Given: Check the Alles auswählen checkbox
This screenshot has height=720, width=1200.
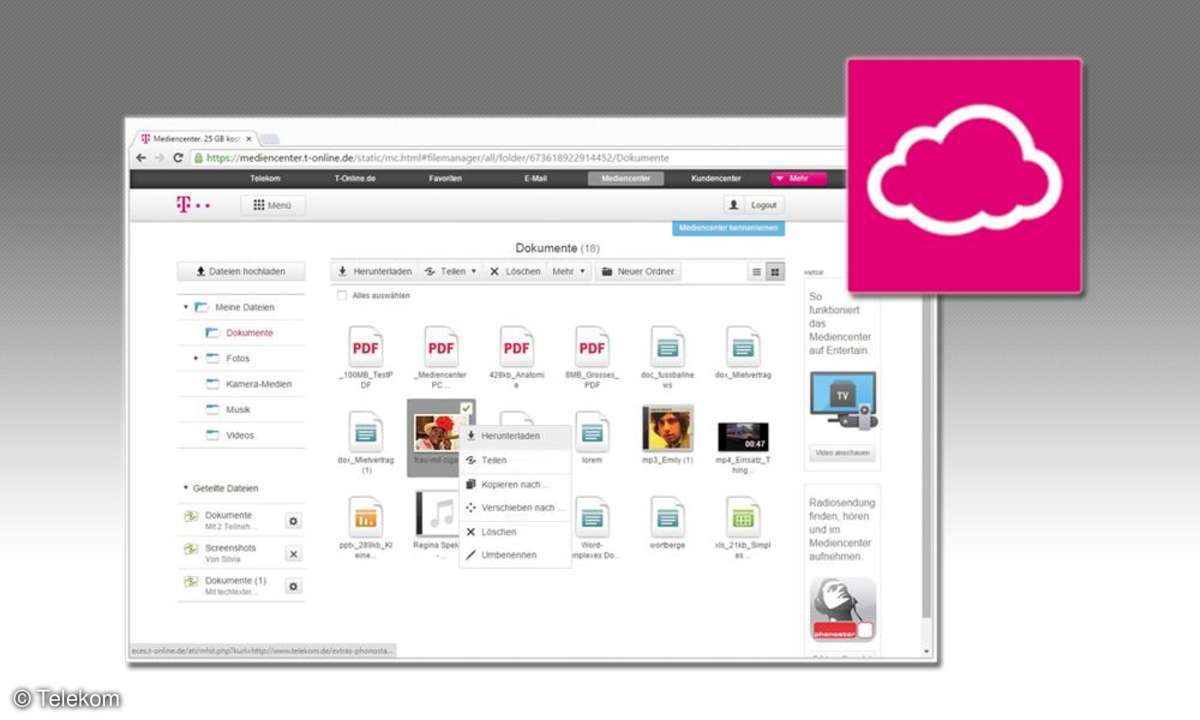Looking at the screenshot, I should 342,296.
